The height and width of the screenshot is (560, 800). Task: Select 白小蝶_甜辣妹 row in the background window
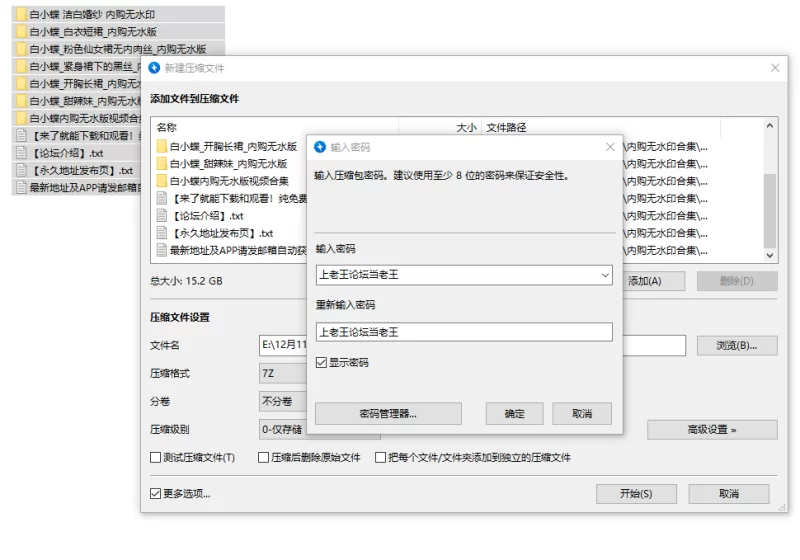coord(77,101)
